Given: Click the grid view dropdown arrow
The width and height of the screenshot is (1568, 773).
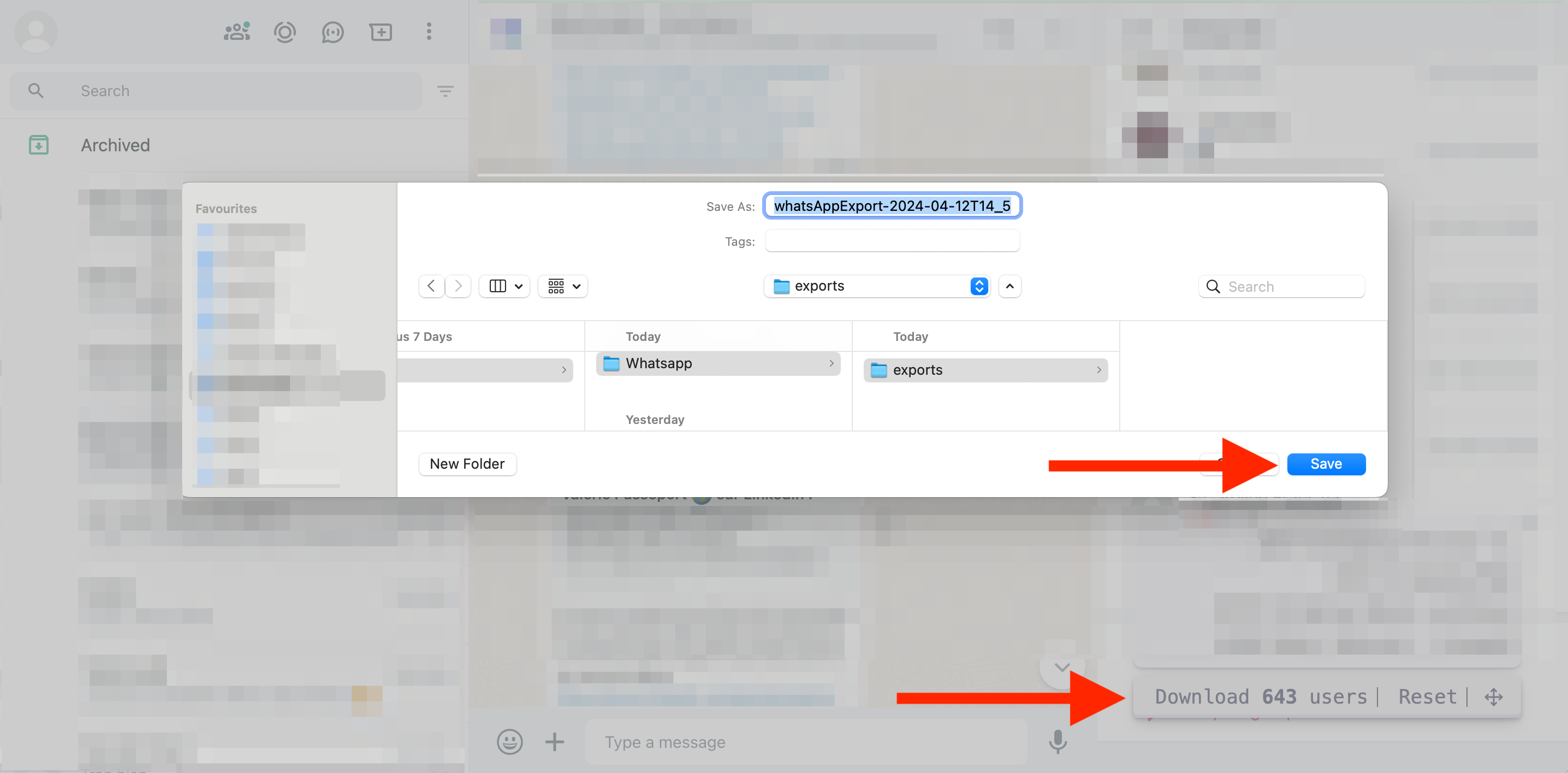Looking at the screenshot, I should [577, 287].
